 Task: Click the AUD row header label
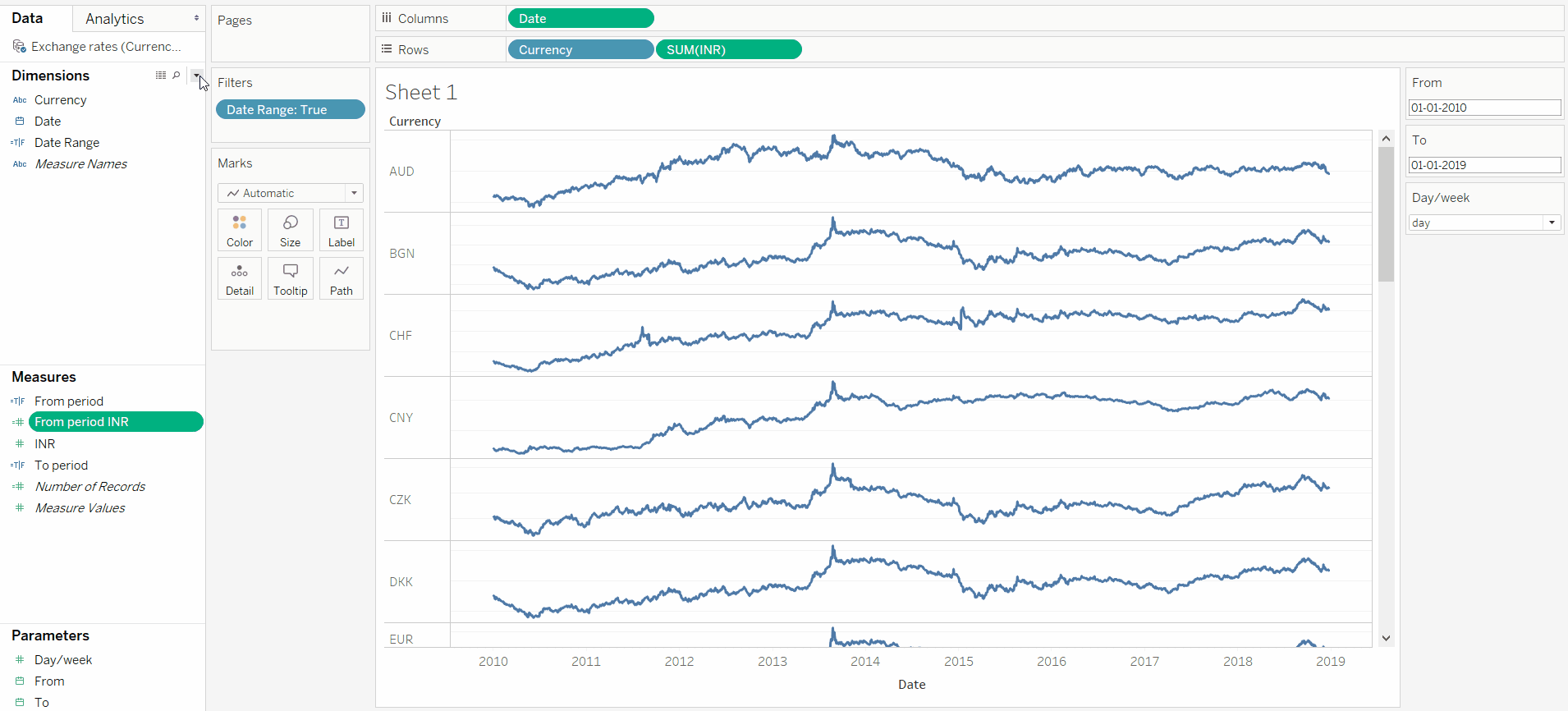pos(401,172)
